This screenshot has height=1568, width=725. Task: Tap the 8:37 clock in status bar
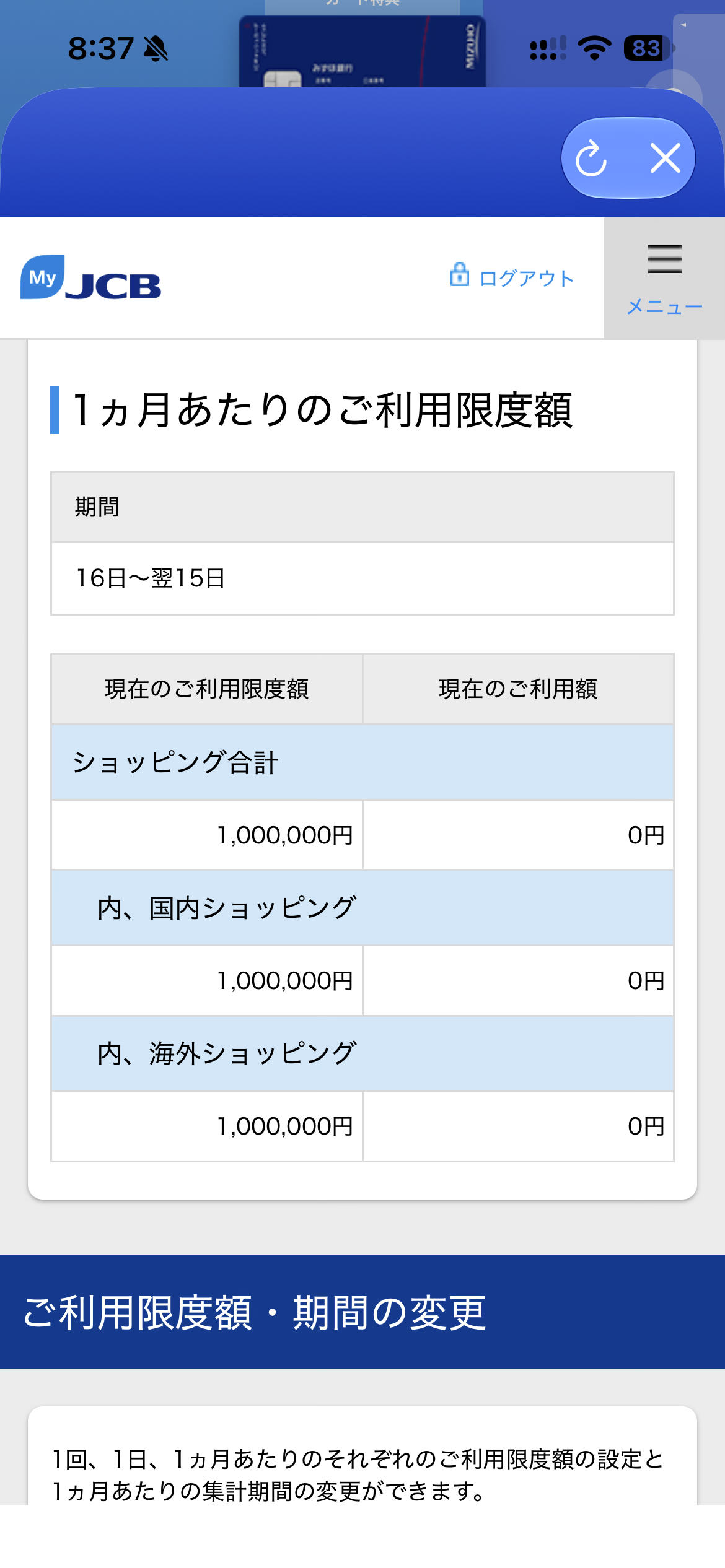pyautogui.click(x=100, y=48)
